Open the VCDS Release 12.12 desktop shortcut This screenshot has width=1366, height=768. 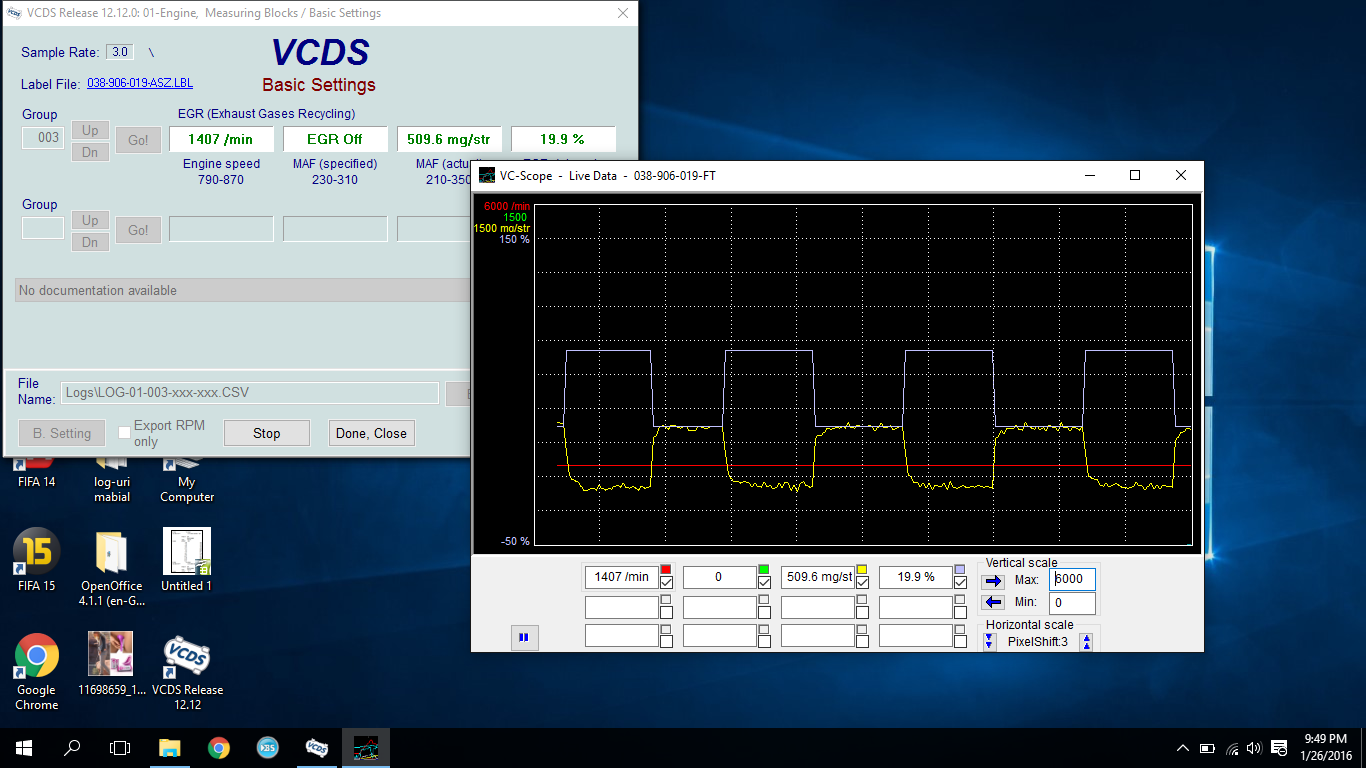pyautogui.click(x=187, y=671)
